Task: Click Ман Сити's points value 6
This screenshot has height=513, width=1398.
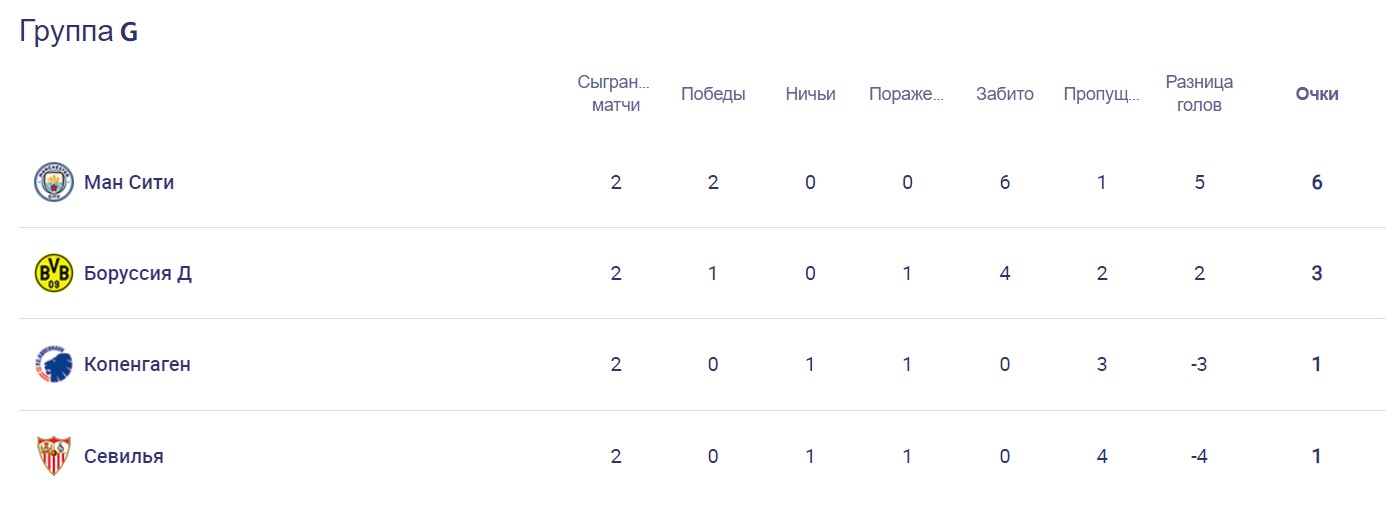Action: pos(1317,182)
